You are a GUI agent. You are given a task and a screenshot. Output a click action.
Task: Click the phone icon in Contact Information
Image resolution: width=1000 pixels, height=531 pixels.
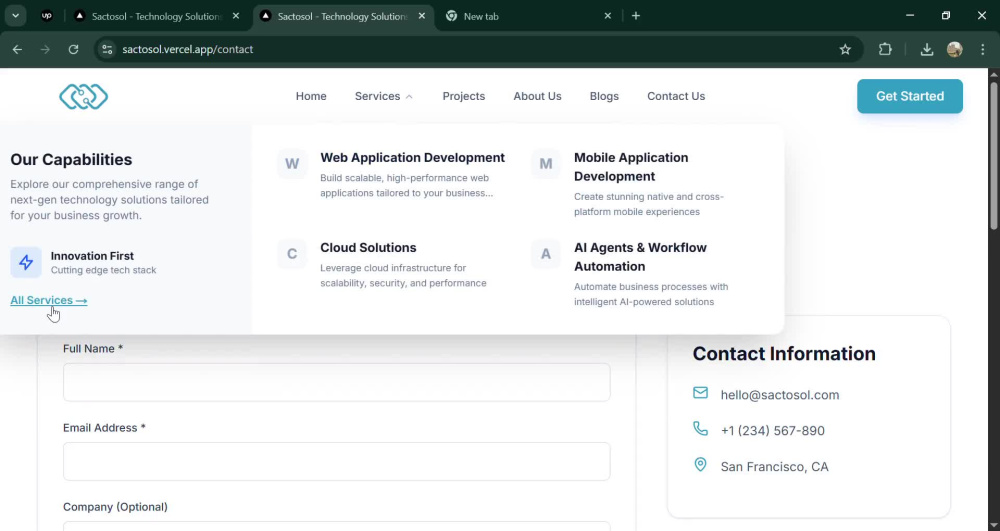700,428
